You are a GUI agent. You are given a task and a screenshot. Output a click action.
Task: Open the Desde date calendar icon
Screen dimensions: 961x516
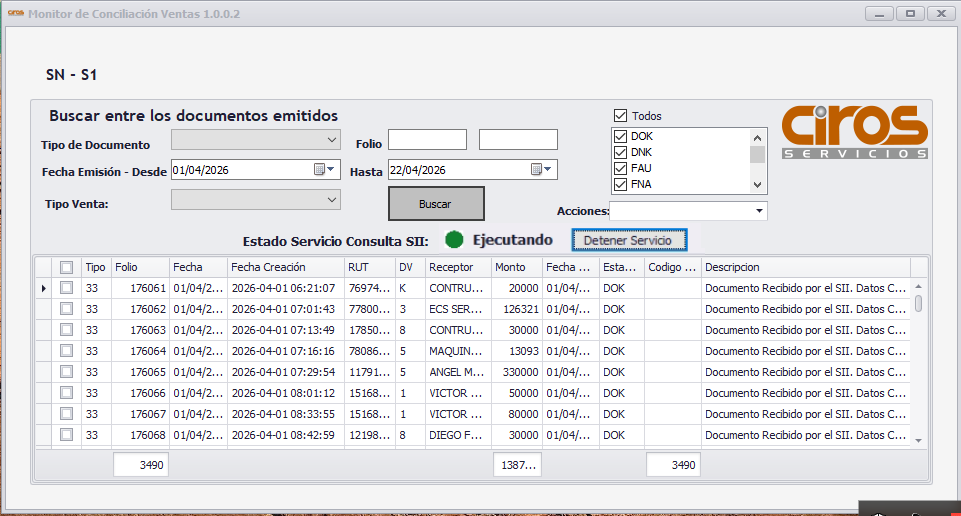click(324, 170)
